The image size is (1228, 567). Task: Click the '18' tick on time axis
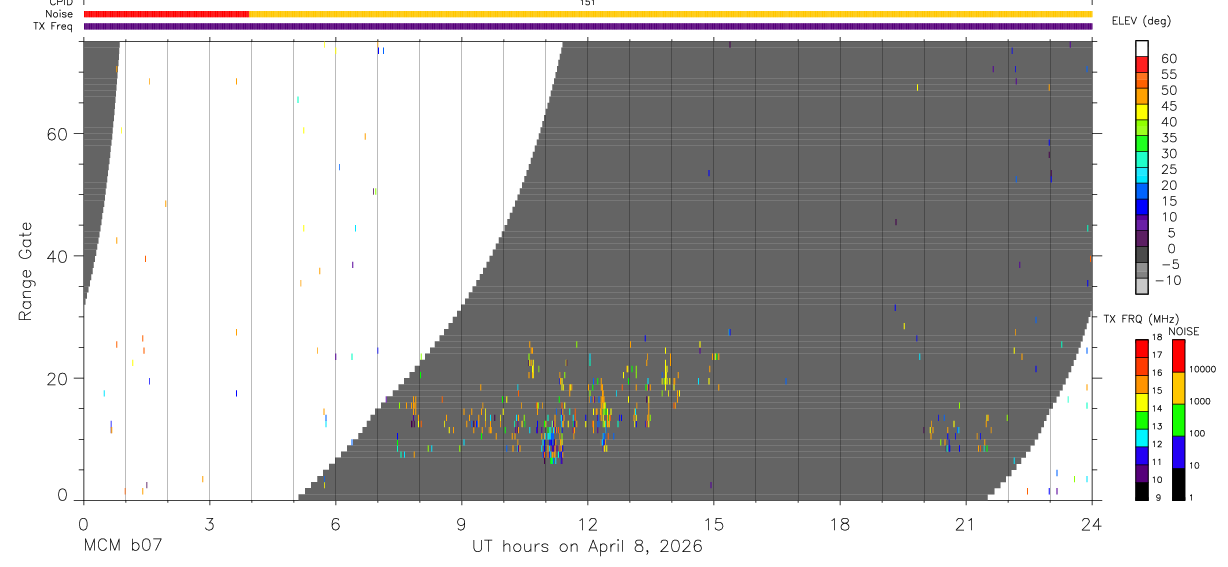tap(840, 523)
